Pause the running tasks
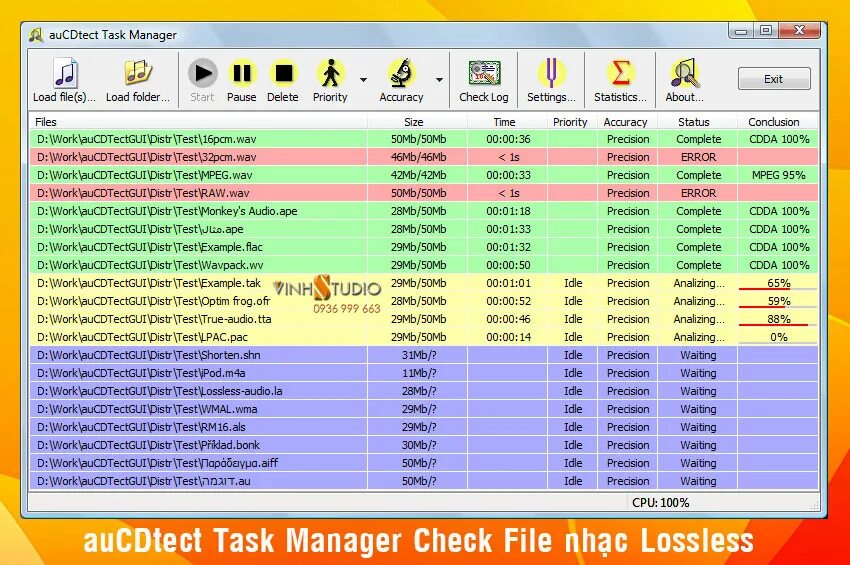The image size is (850, 565). [241, 80]
